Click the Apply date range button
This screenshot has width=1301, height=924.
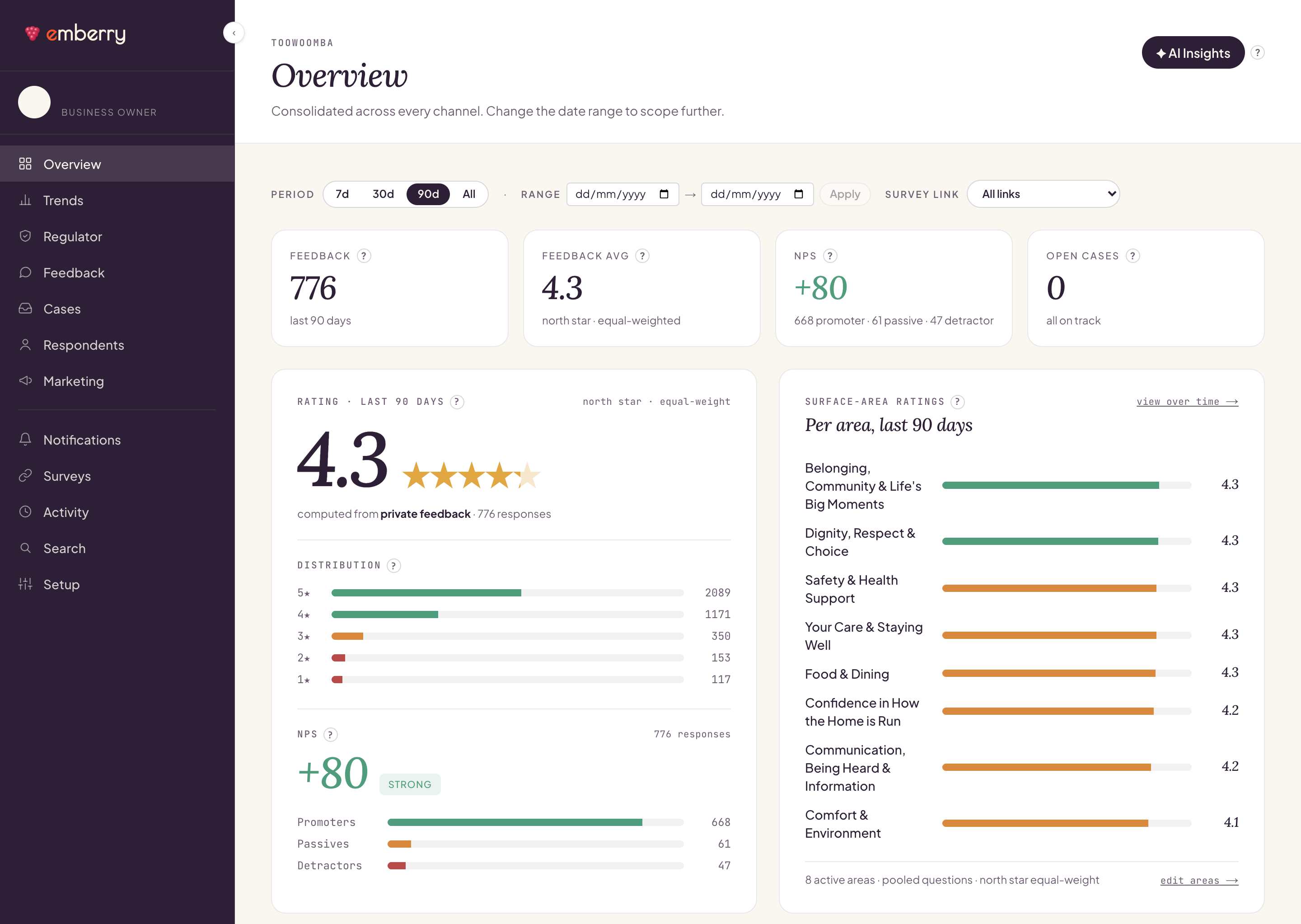coord(844,194)
